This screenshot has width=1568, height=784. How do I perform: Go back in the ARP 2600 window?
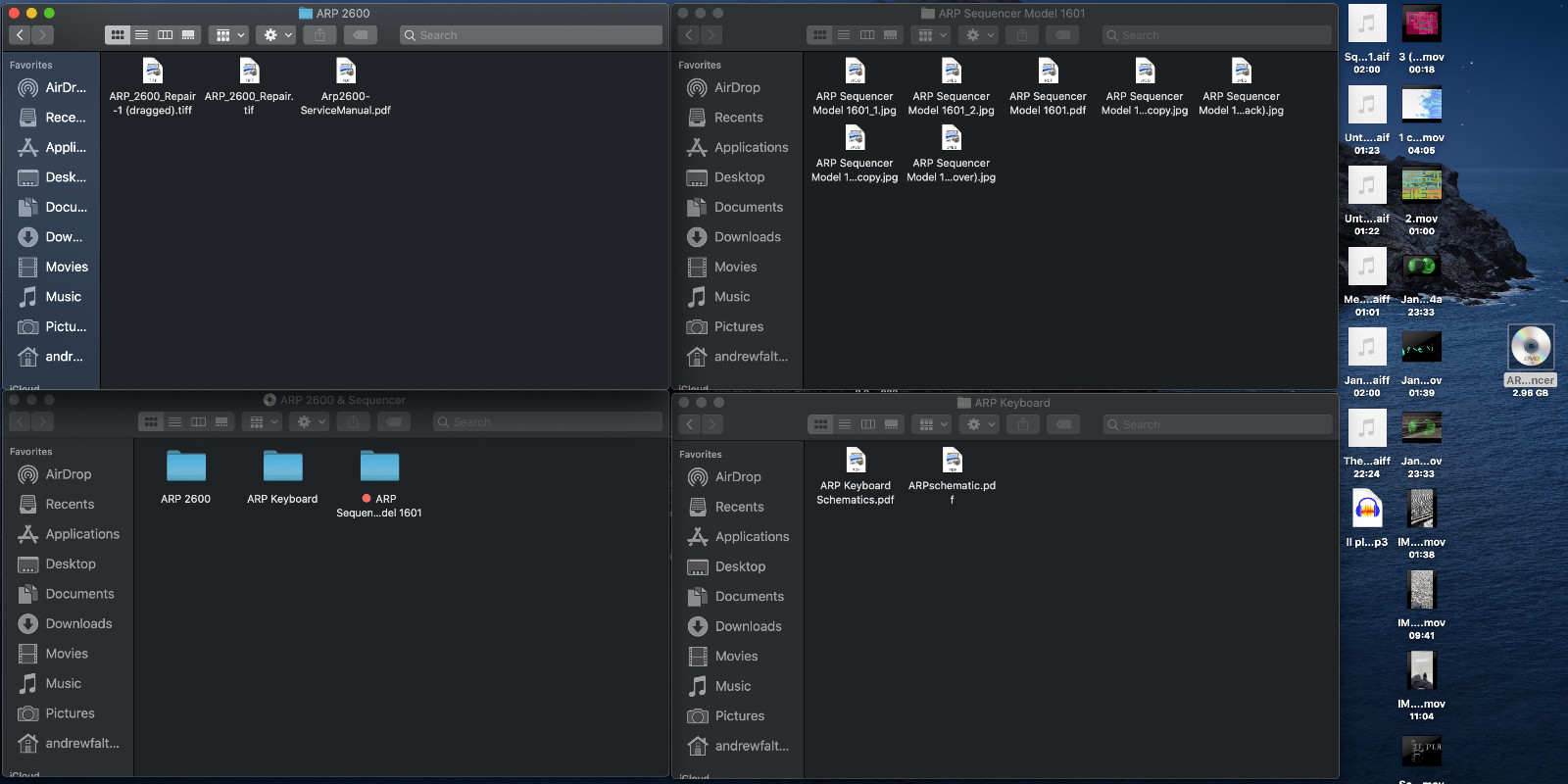coord(20,35)
